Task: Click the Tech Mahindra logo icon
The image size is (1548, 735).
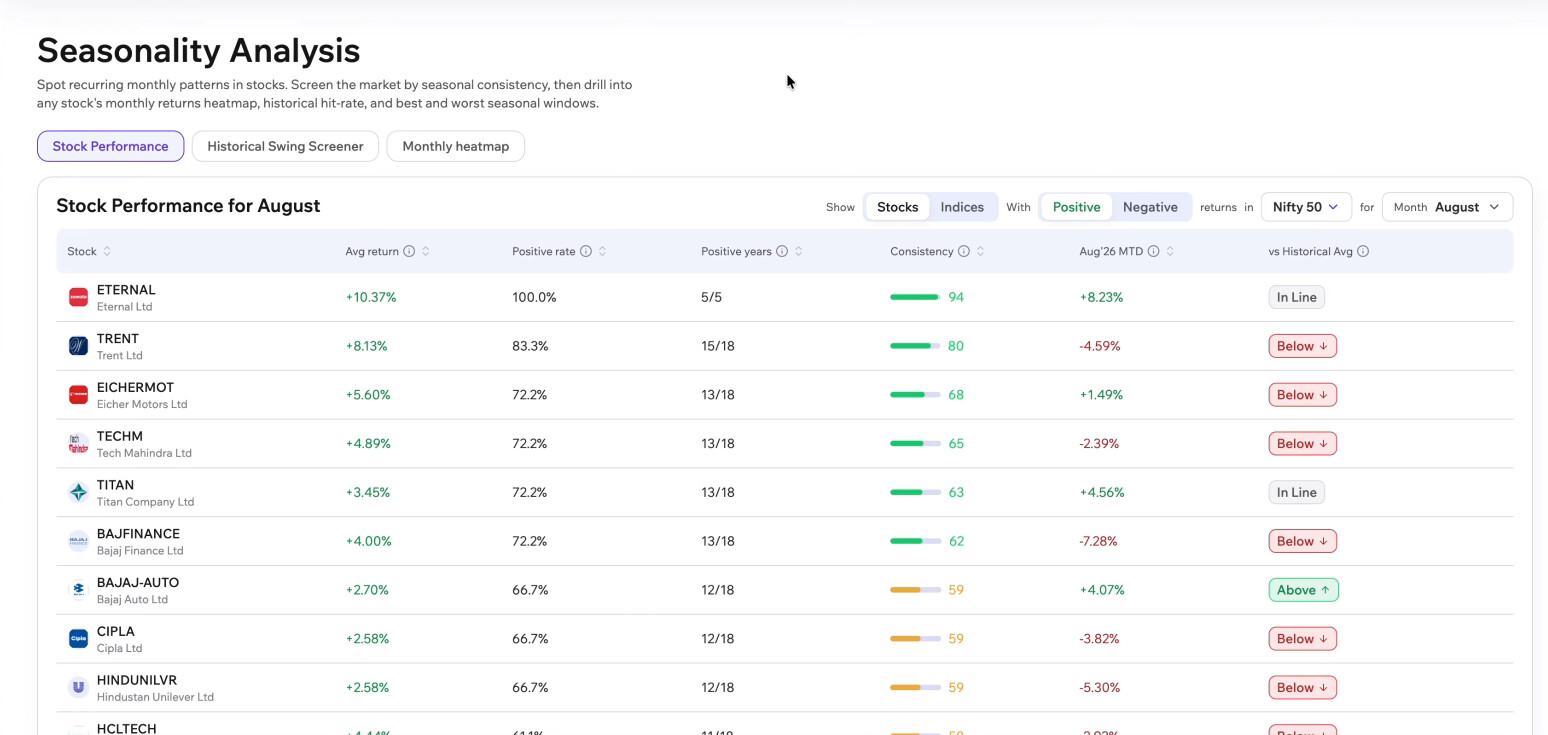Action: [78, 443]
